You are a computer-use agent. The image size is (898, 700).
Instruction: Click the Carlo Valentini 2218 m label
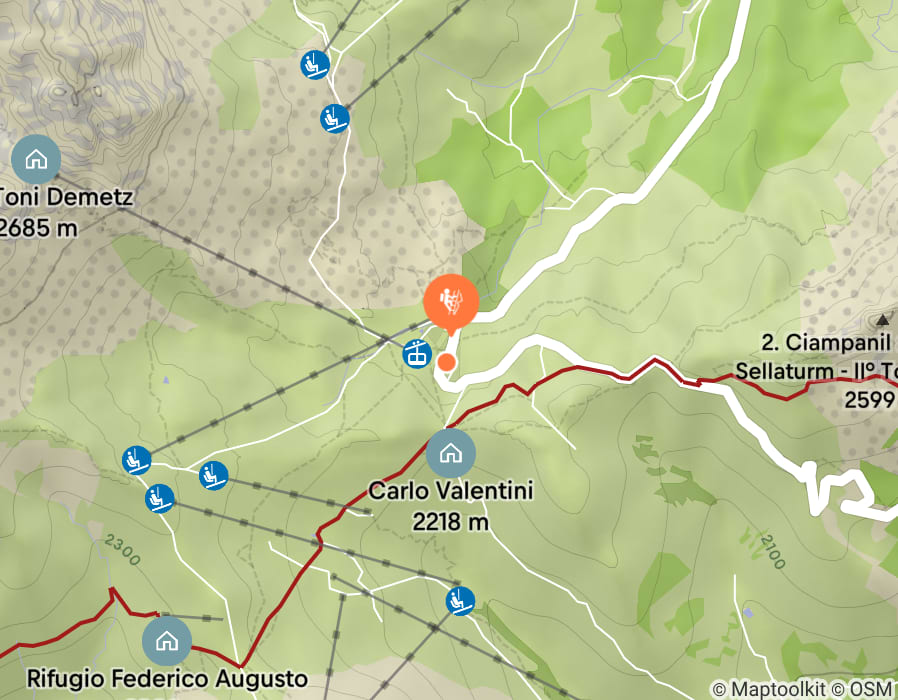click(451, 506)
